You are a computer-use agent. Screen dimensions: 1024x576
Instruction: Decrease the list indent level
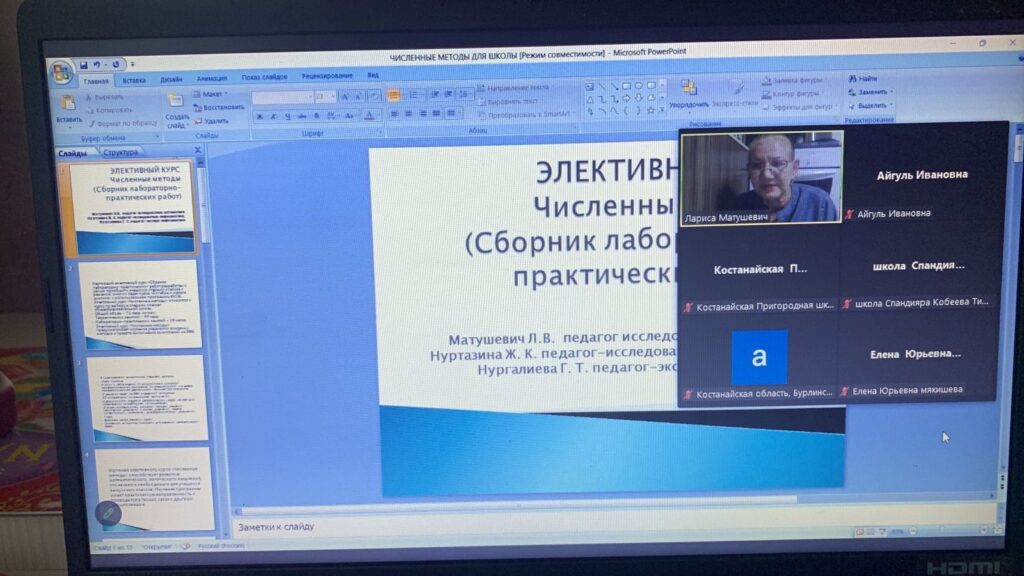(x=434, y=95)
